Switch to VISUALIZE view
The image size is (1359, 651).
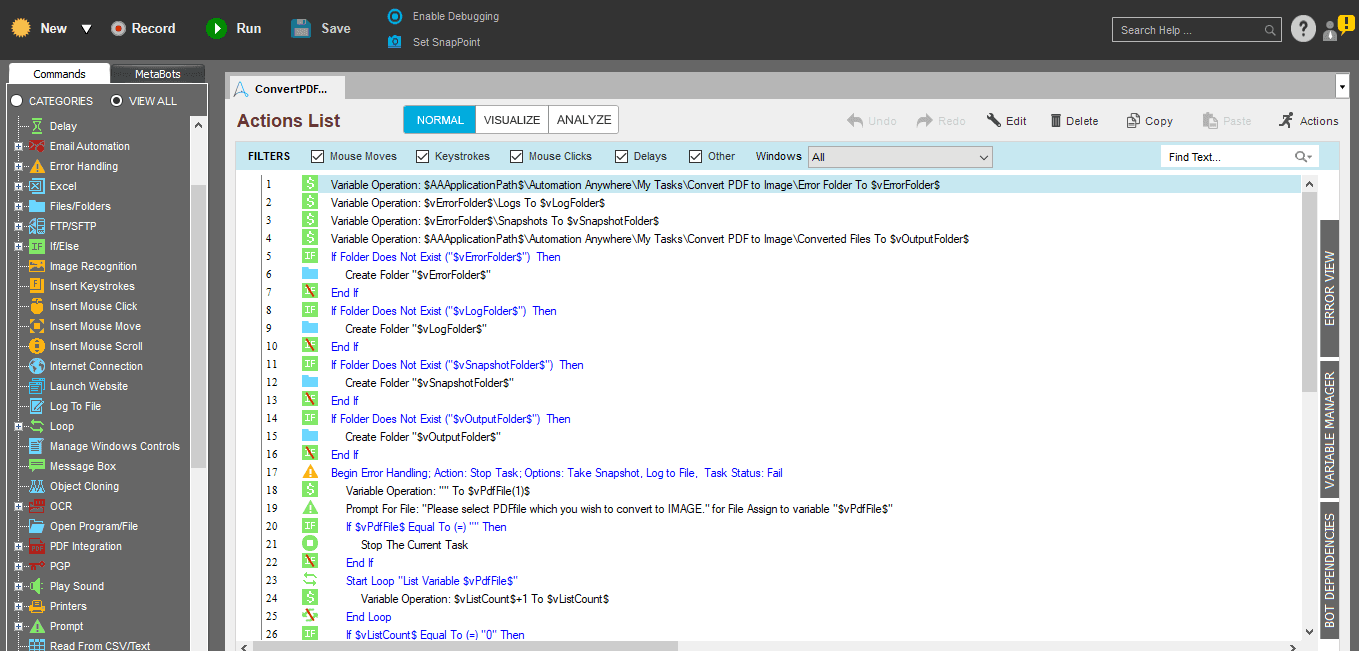pyautogui.click(x=512, y=120)
